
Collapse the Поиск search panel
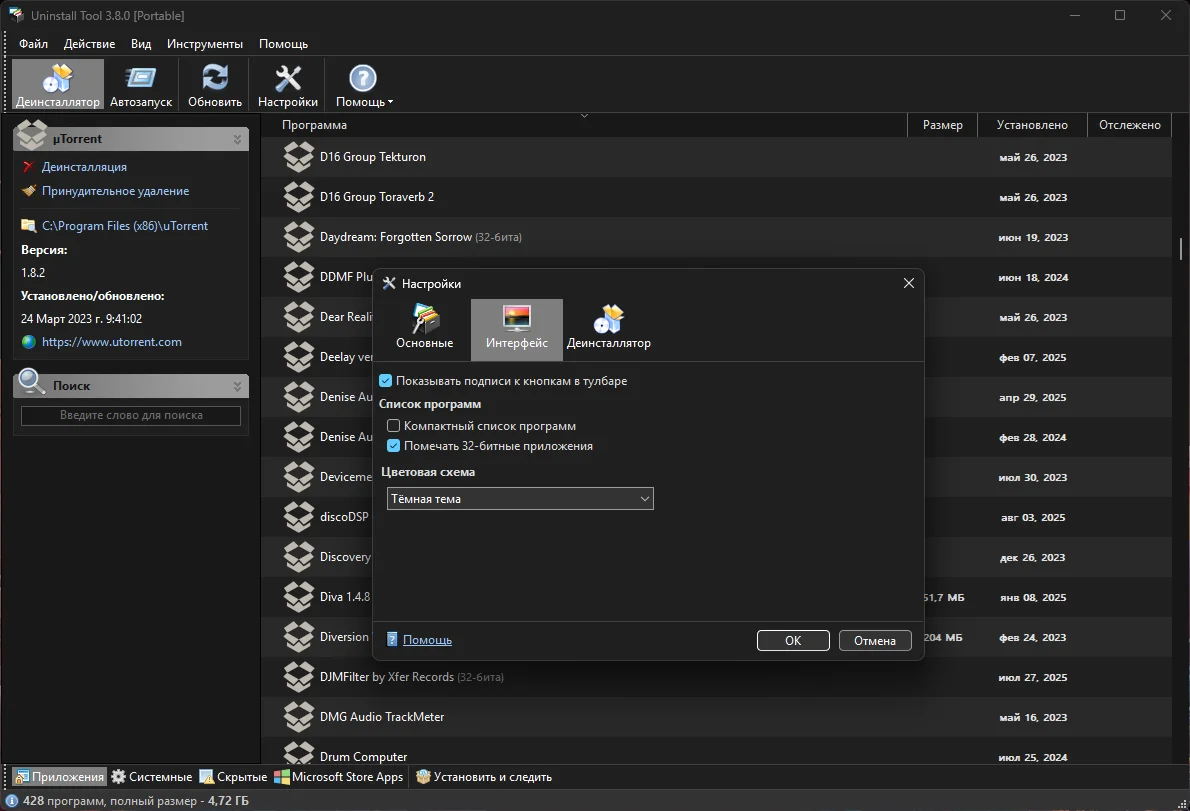click(238, 386)
